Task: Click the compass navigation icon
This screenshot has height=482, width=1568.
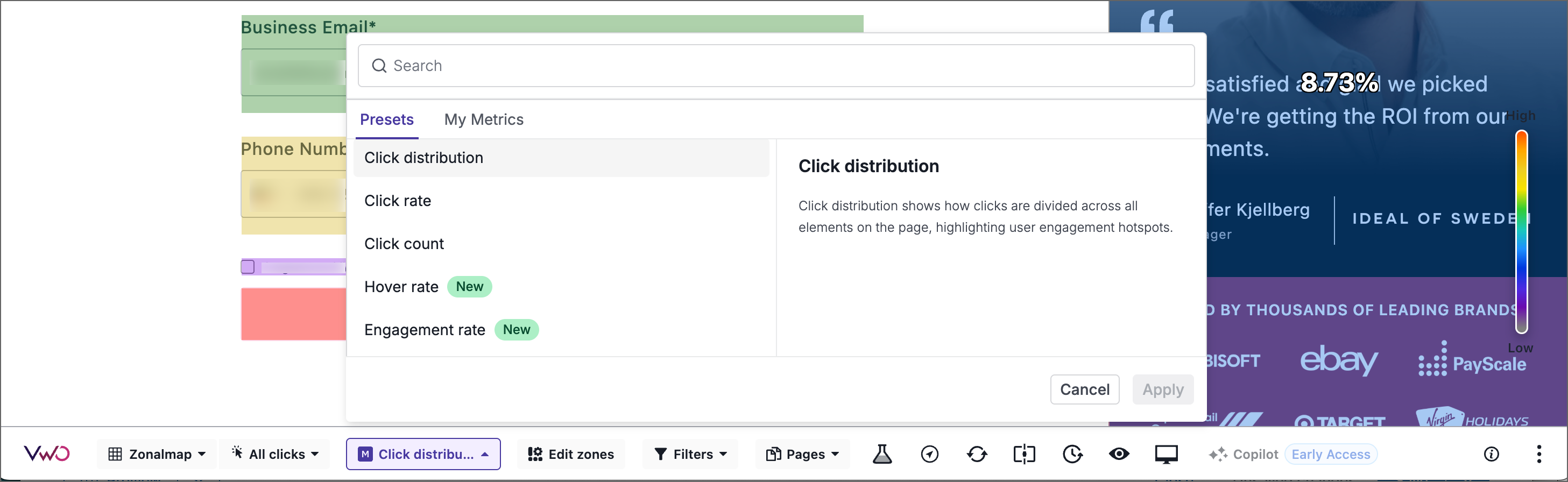Action: point(929,454)
